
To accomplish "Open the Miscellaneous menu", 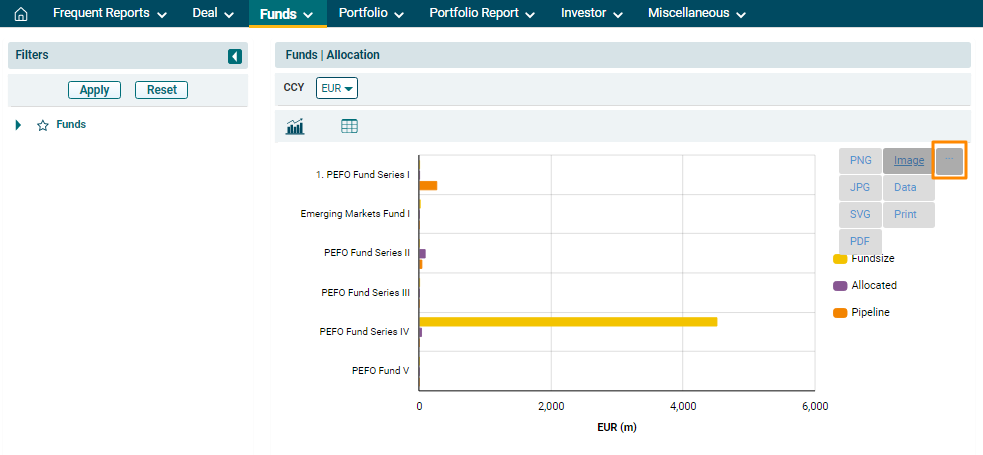I will (696, 14).
